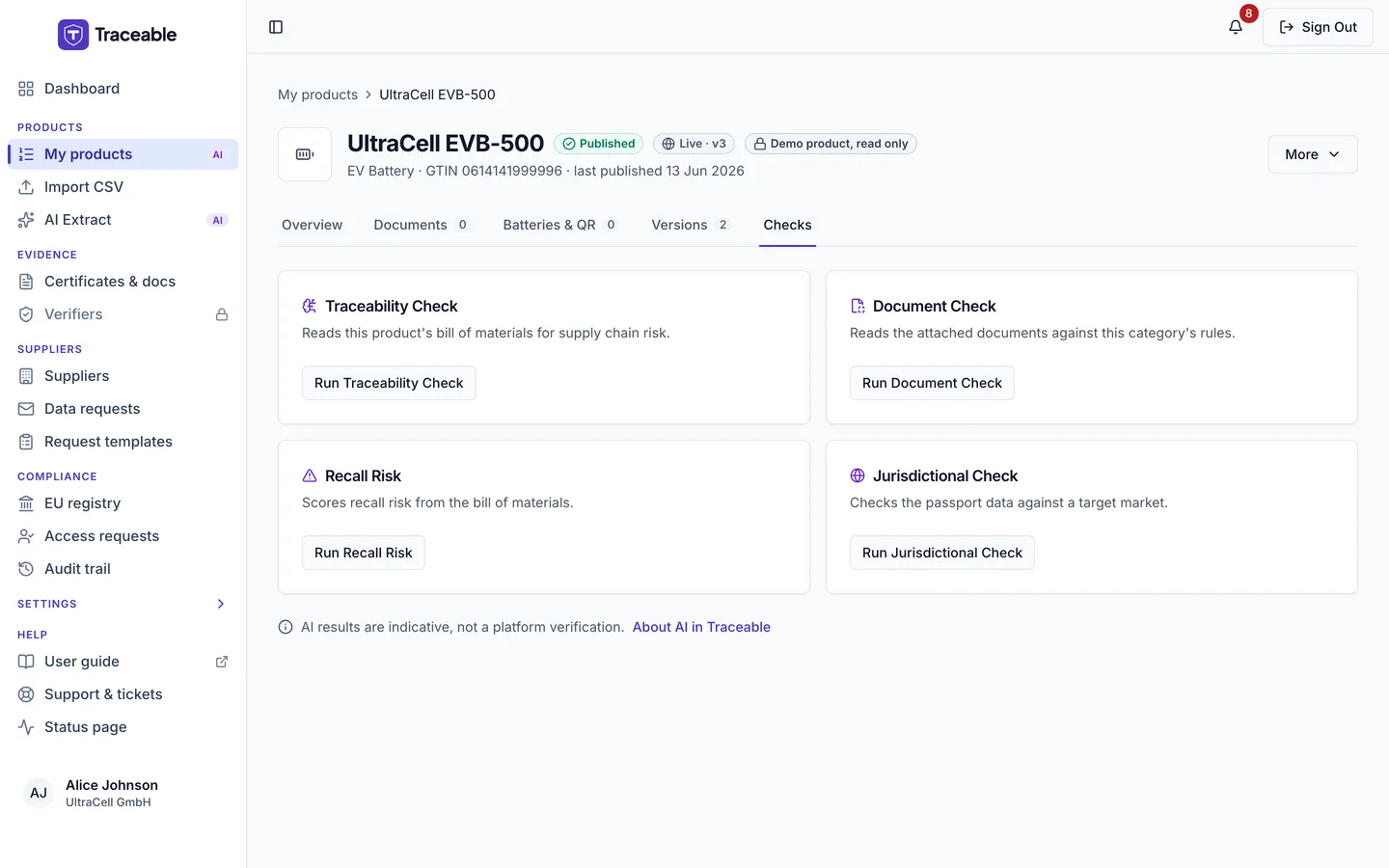
Task: Open notifications bell icon
Action: 1236,27
